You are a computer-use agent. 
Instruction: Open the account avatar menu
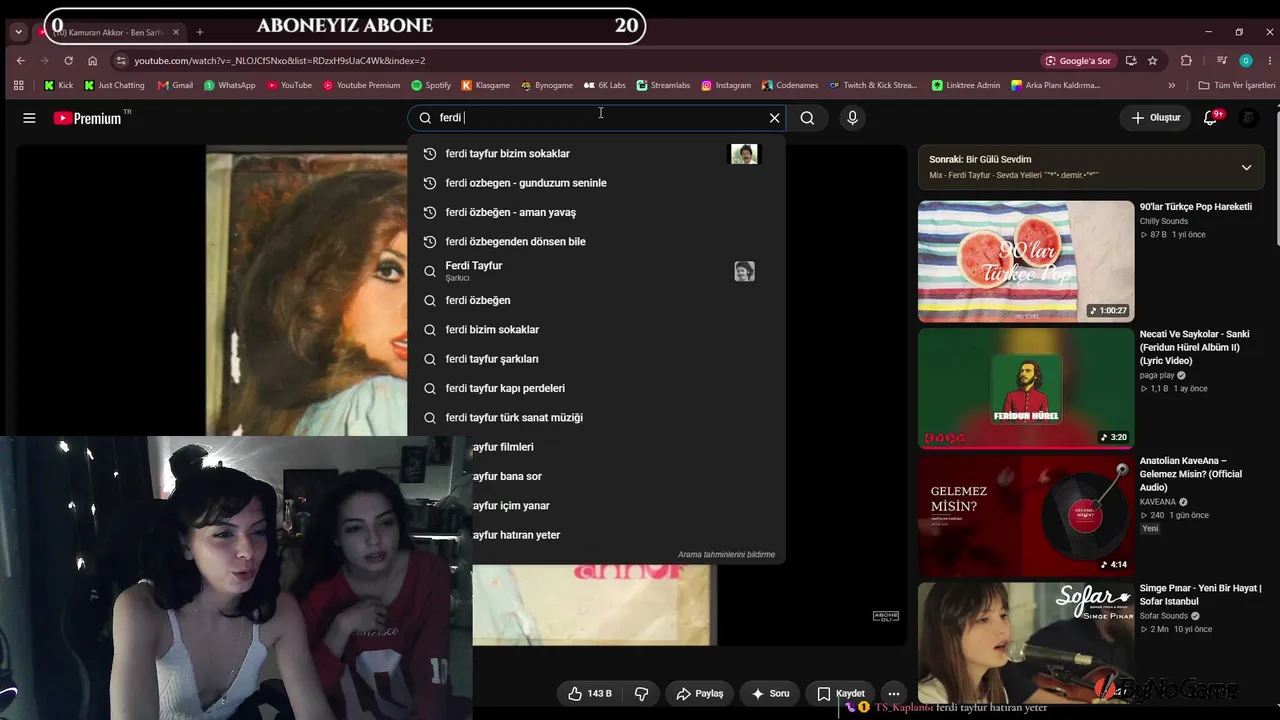point(1248,118)
